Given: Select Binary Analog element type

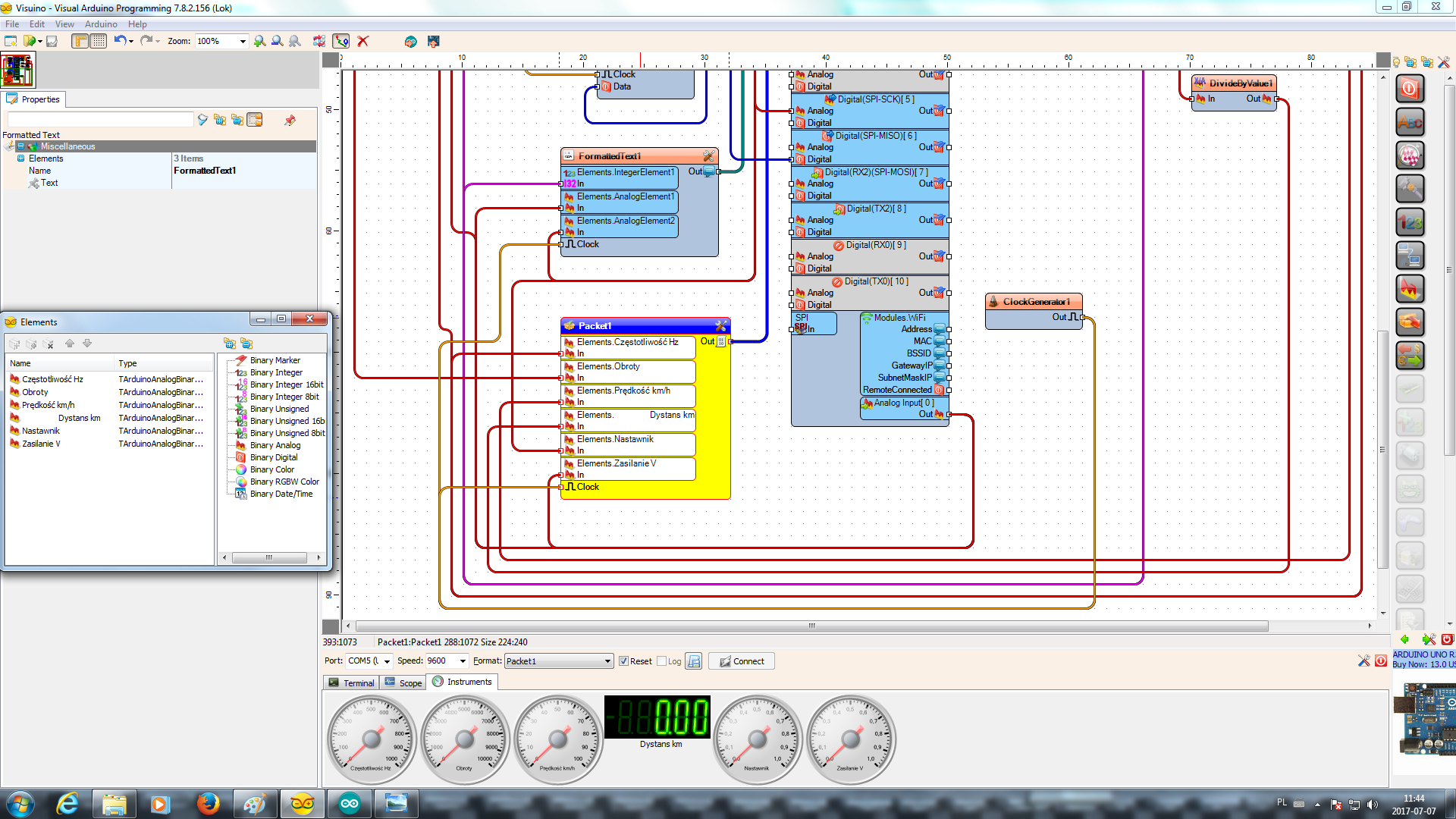Looking at the screenshot, I should (275, 445).
